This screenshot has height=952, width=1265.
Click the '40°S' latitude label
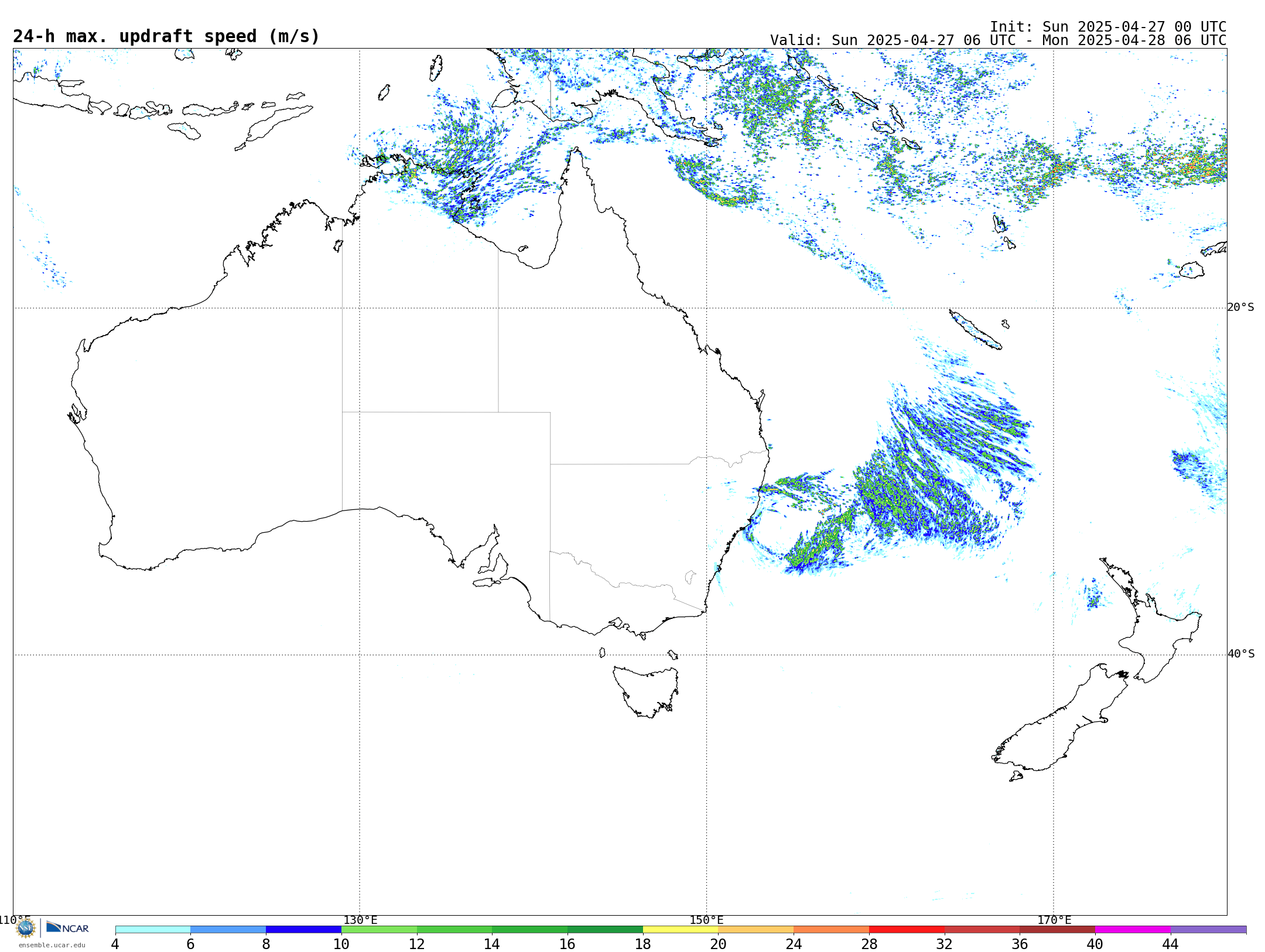point(1241,654)
